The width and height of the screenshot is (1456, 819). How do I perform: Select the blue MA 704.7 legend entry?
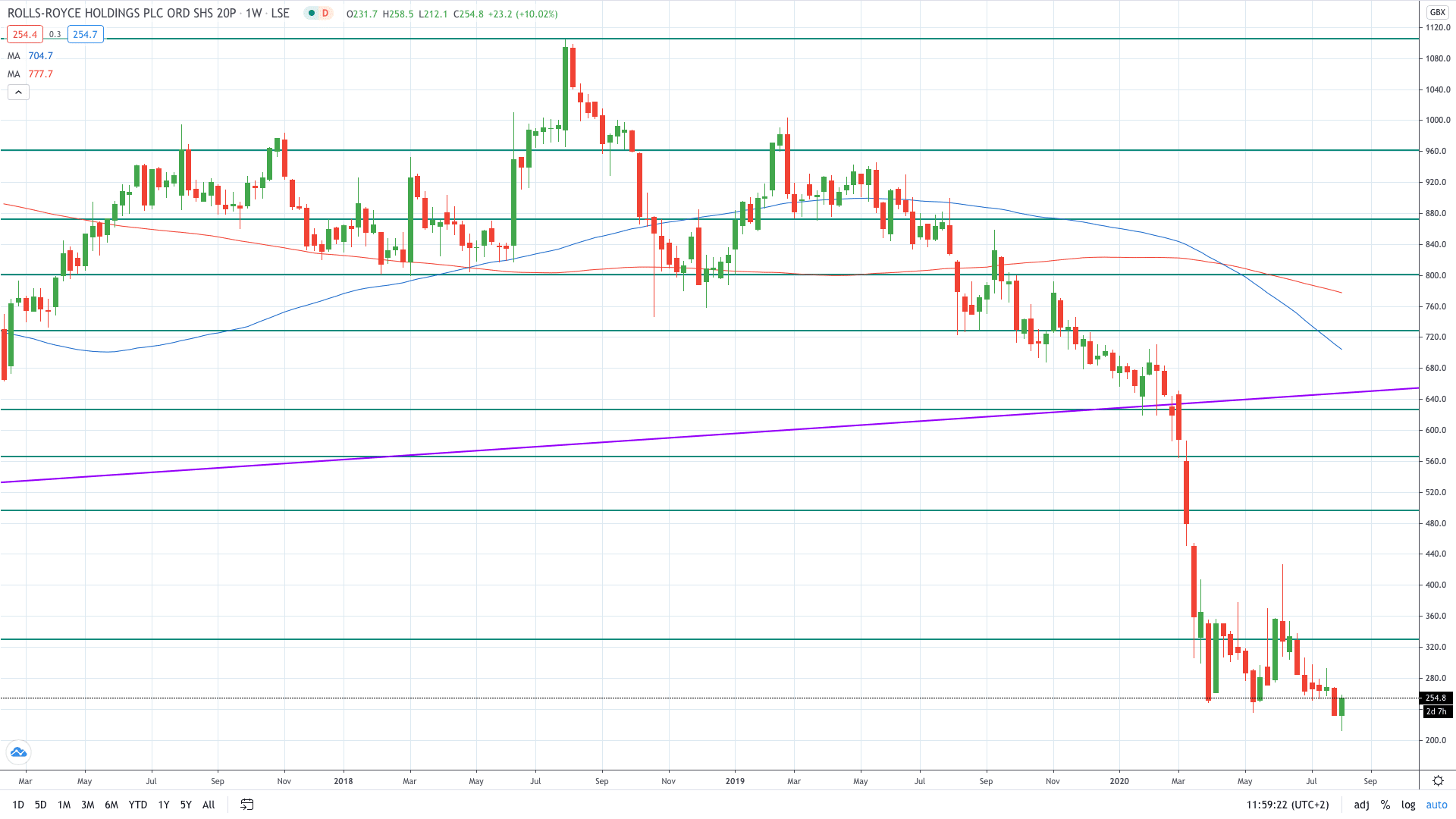pos(30,55)
